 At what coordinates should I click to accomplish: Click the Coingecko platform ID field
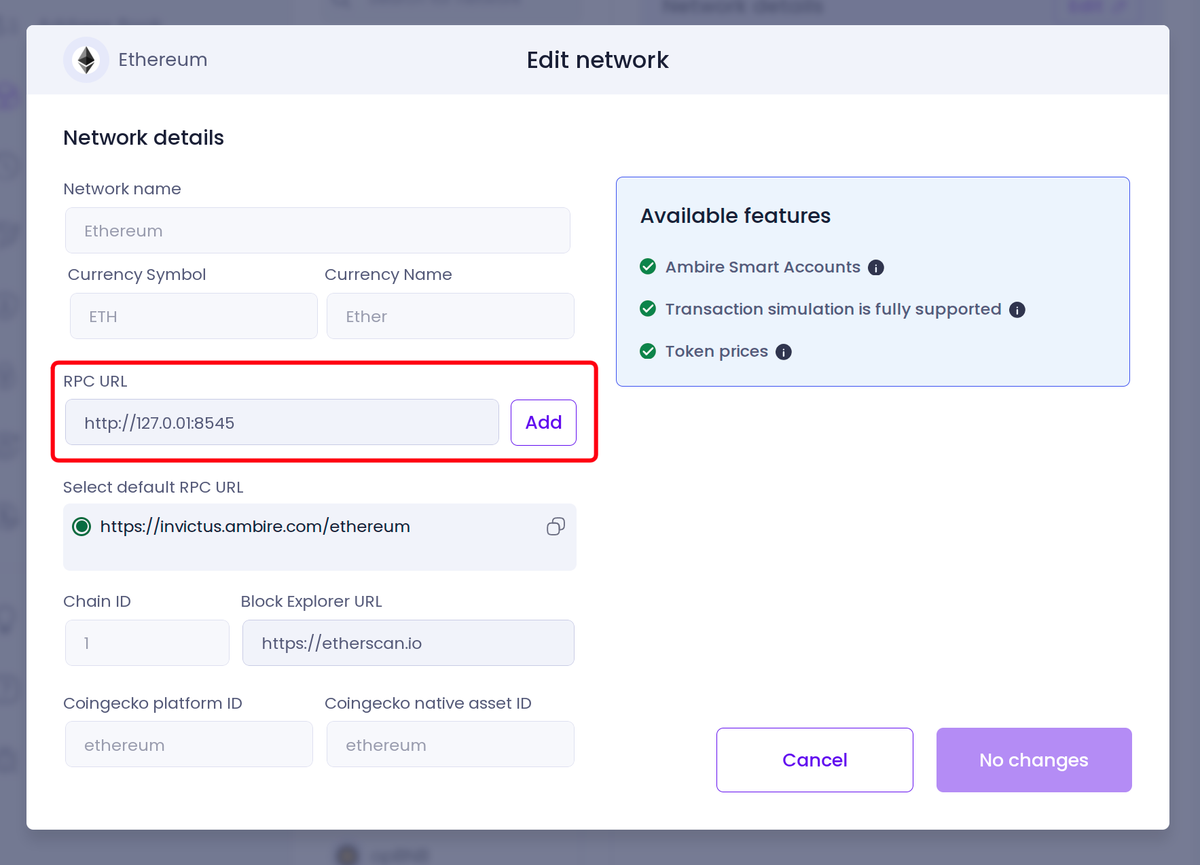189,745
